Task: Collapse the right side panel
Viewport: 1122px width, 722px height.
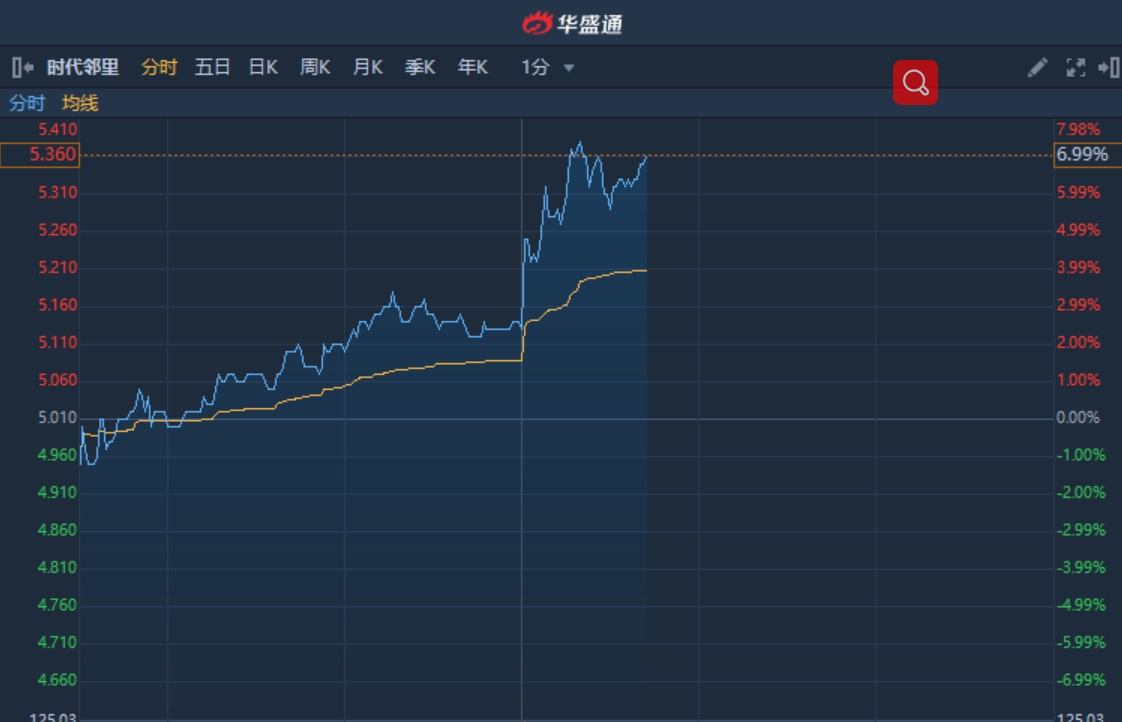Action: pos(1108,67)
